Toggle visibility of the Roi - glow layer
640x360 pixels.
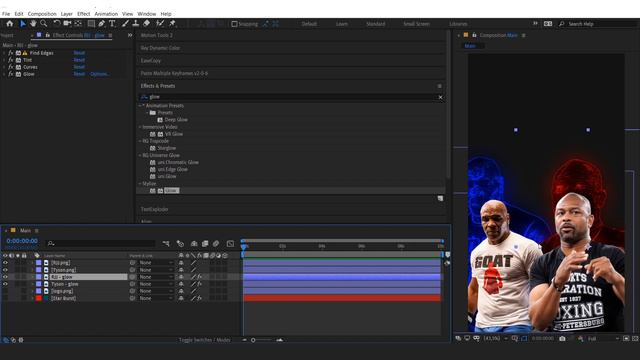[x=5, y=277]
